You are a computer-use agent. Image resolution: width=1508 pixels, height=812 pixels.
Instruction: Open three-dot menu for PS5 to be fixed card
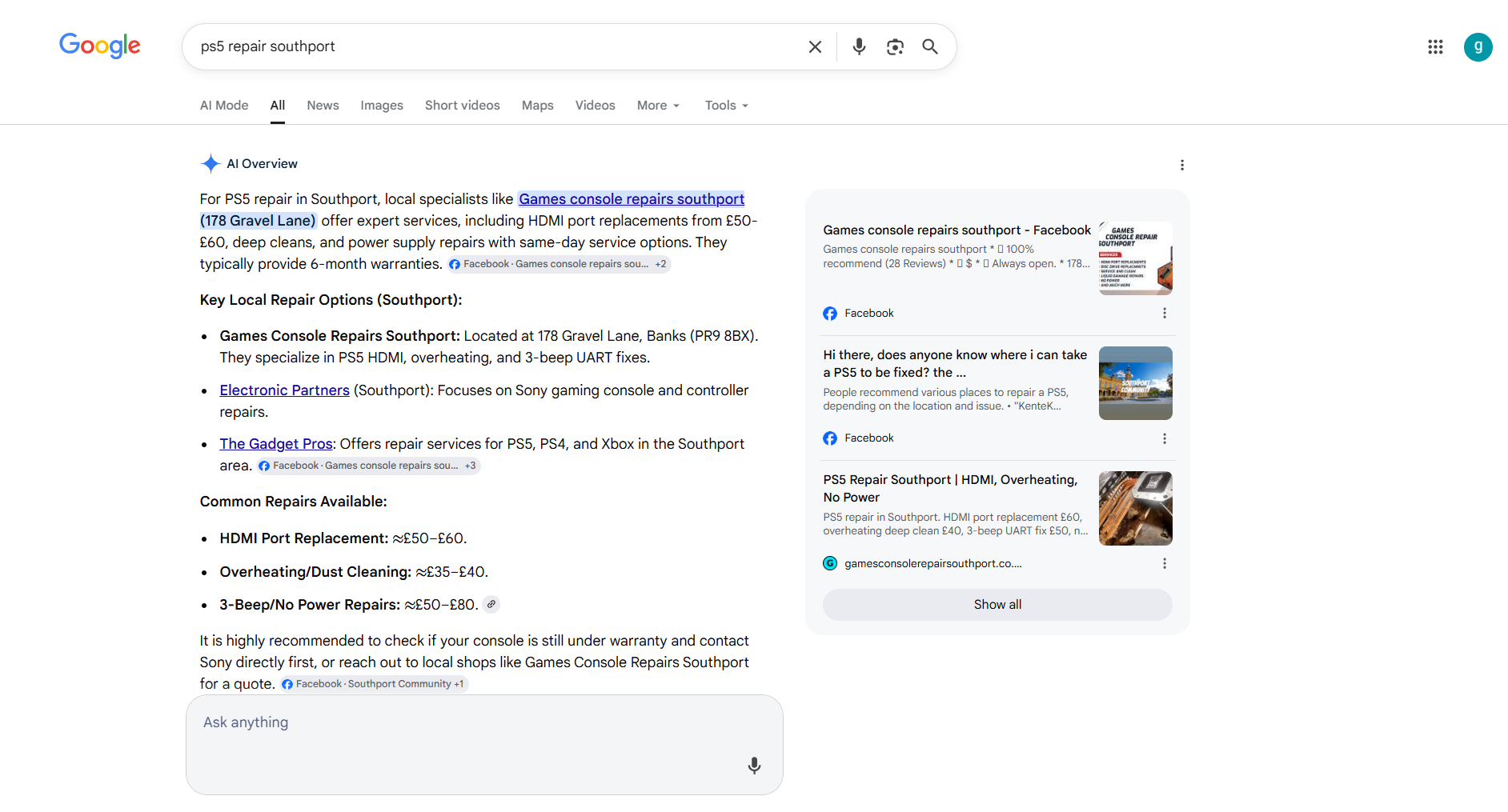pyautogui.click(x=1164, y=438)
